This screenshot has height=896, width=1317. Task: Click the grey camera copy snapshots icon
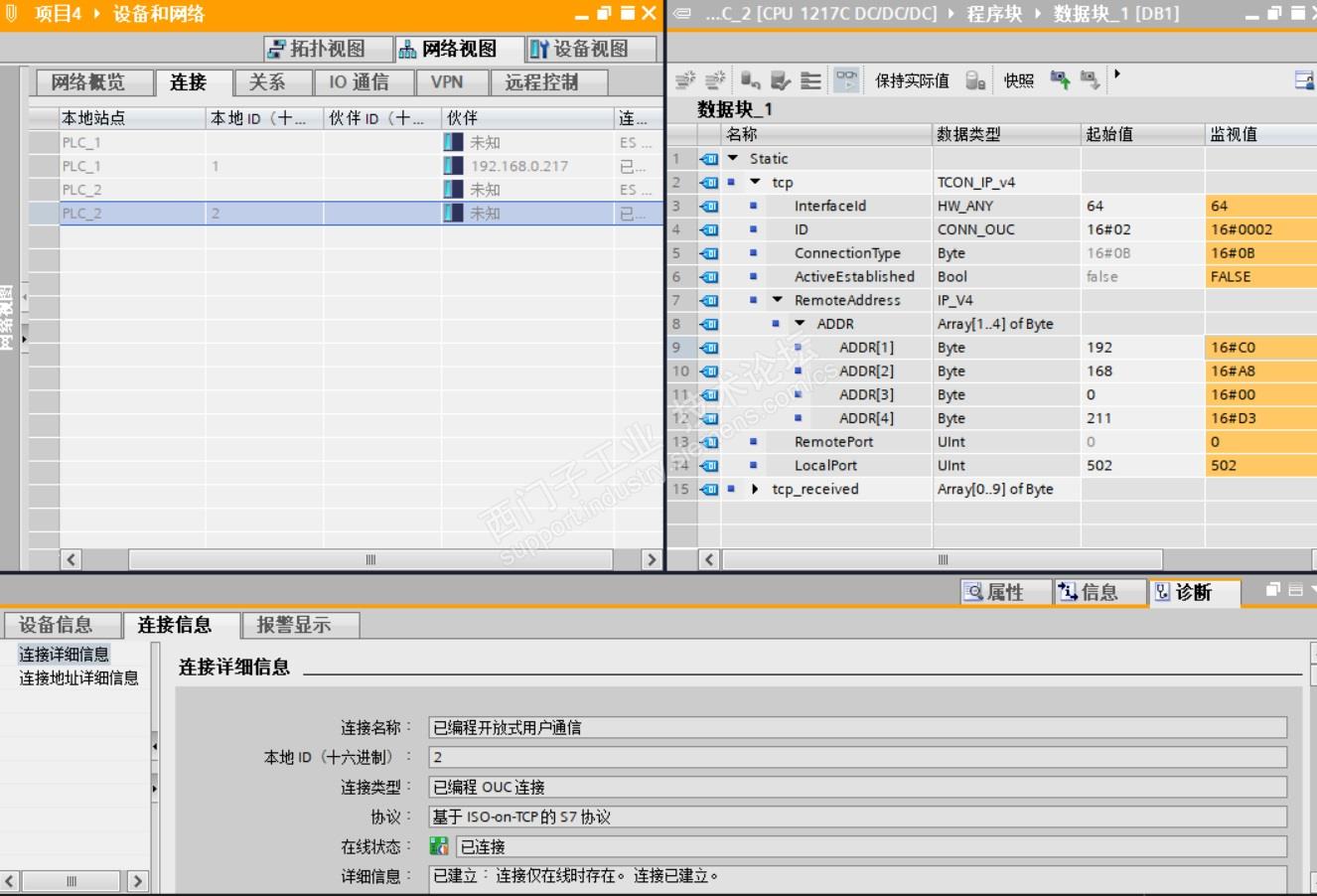tap(1090, 80)
